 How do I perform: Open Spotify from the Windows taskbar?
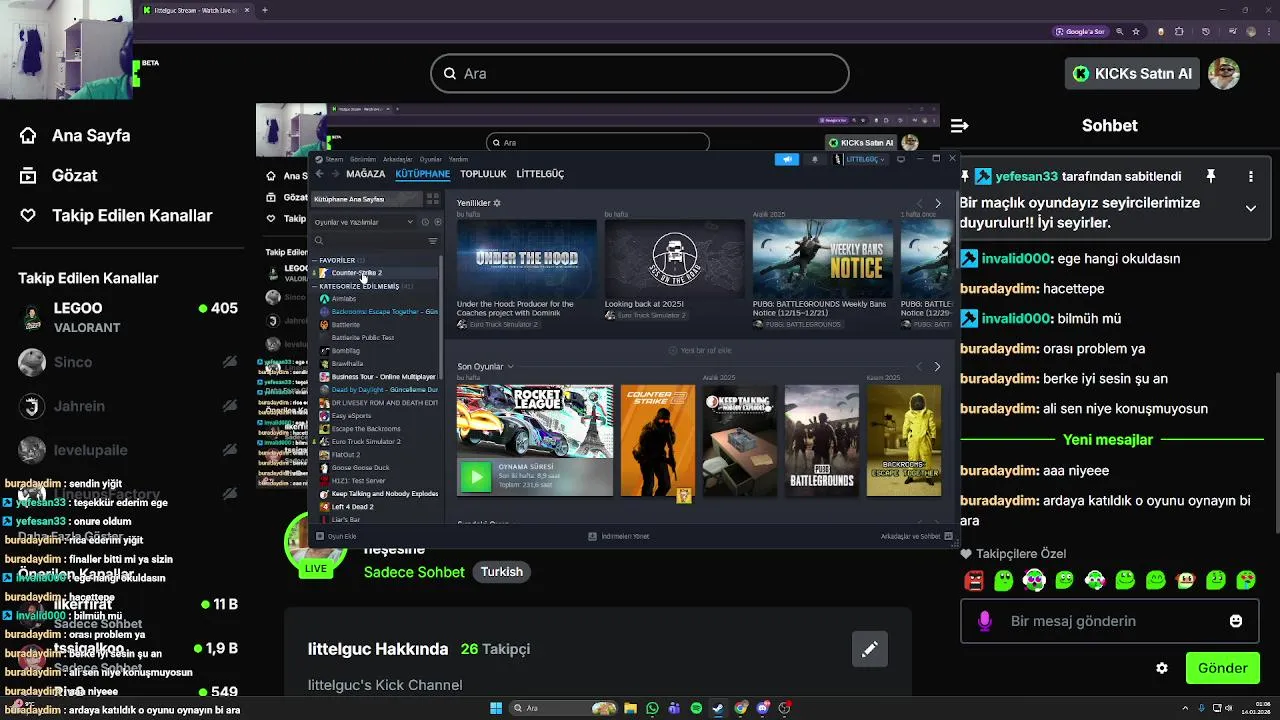696,708
